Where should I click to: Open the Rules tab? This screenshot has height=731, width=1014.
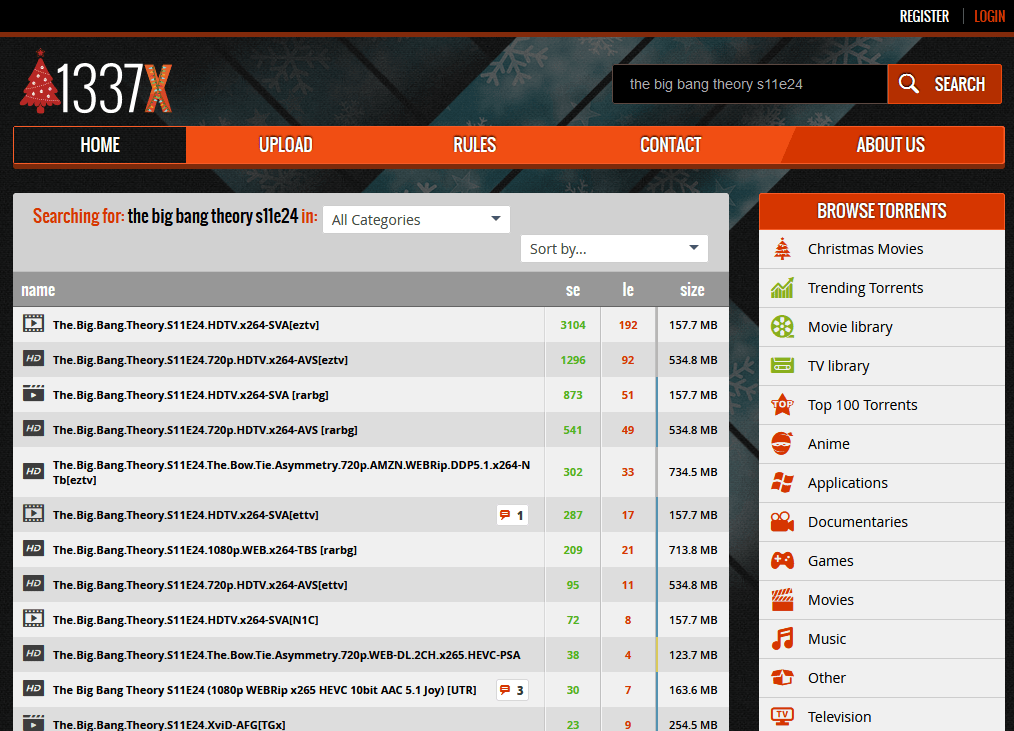tap(475, 145)
